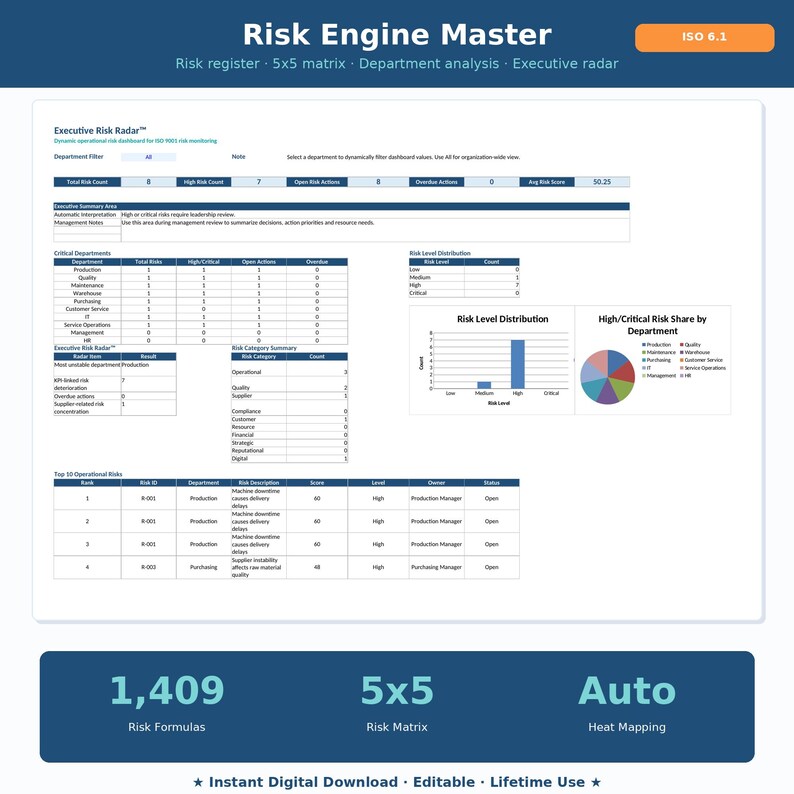This screenshot has width=794, height=794.
Task: Select the Radar Item column header
Action: 87,356
